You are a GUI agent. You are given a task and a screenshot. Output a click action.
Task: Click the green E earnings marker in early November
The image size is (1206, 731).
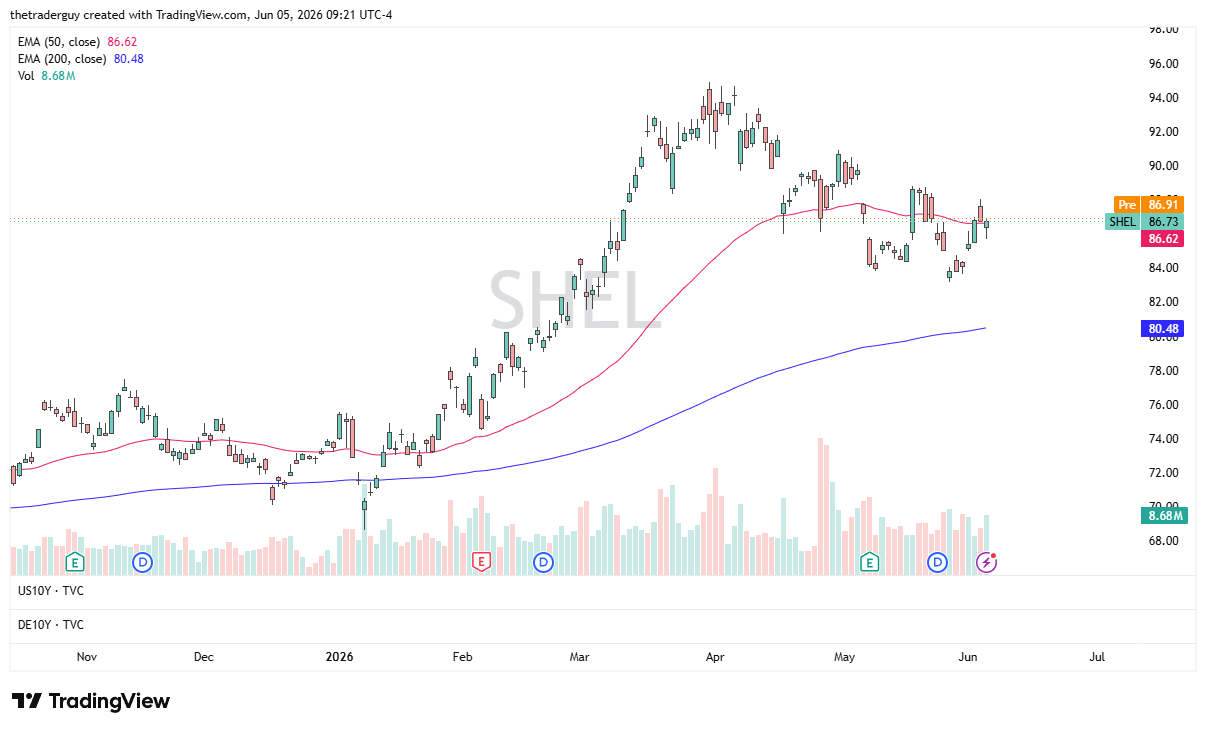click(74, 562)
